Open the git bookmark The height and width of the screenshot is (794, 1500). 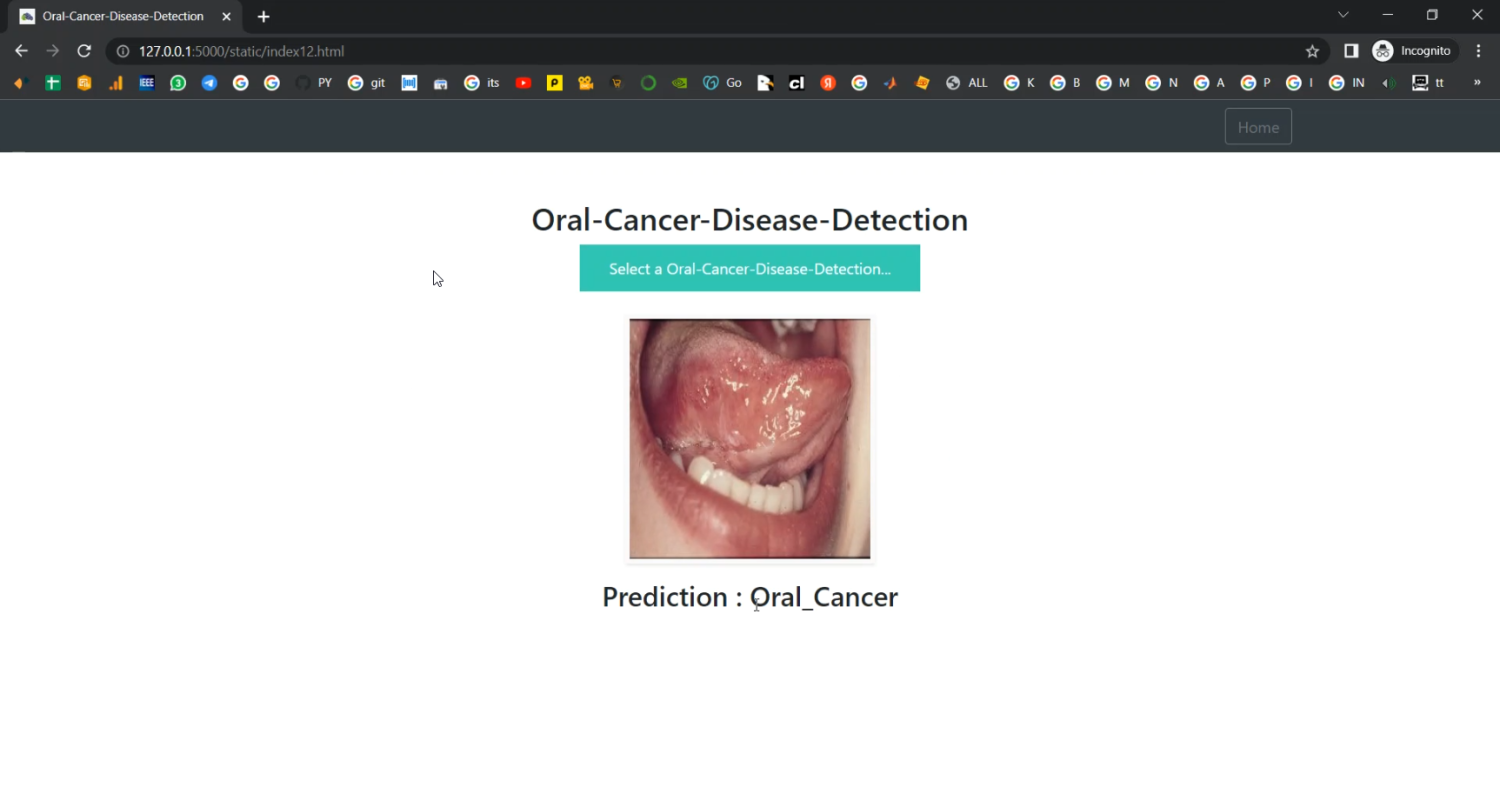[x=366, y=83]
